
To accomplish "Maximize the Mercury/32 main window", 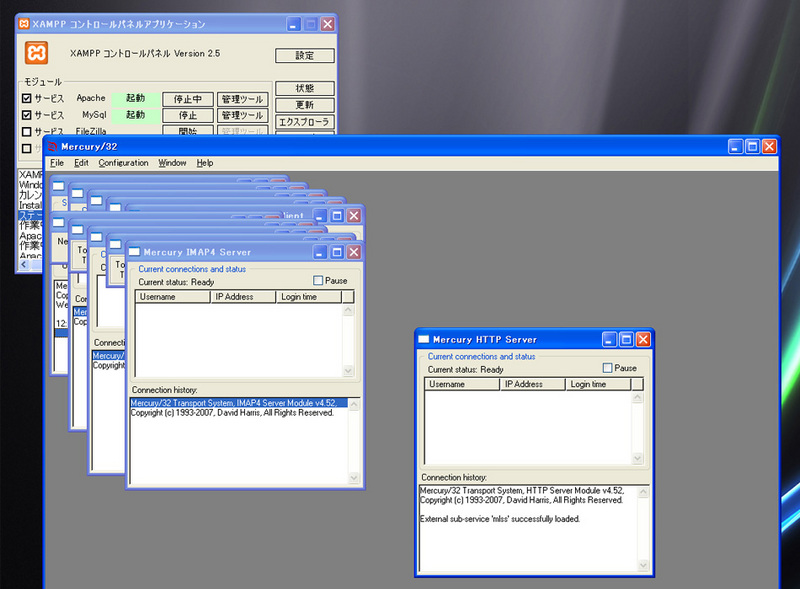I will pyautogui.click(x=752, y=147).
